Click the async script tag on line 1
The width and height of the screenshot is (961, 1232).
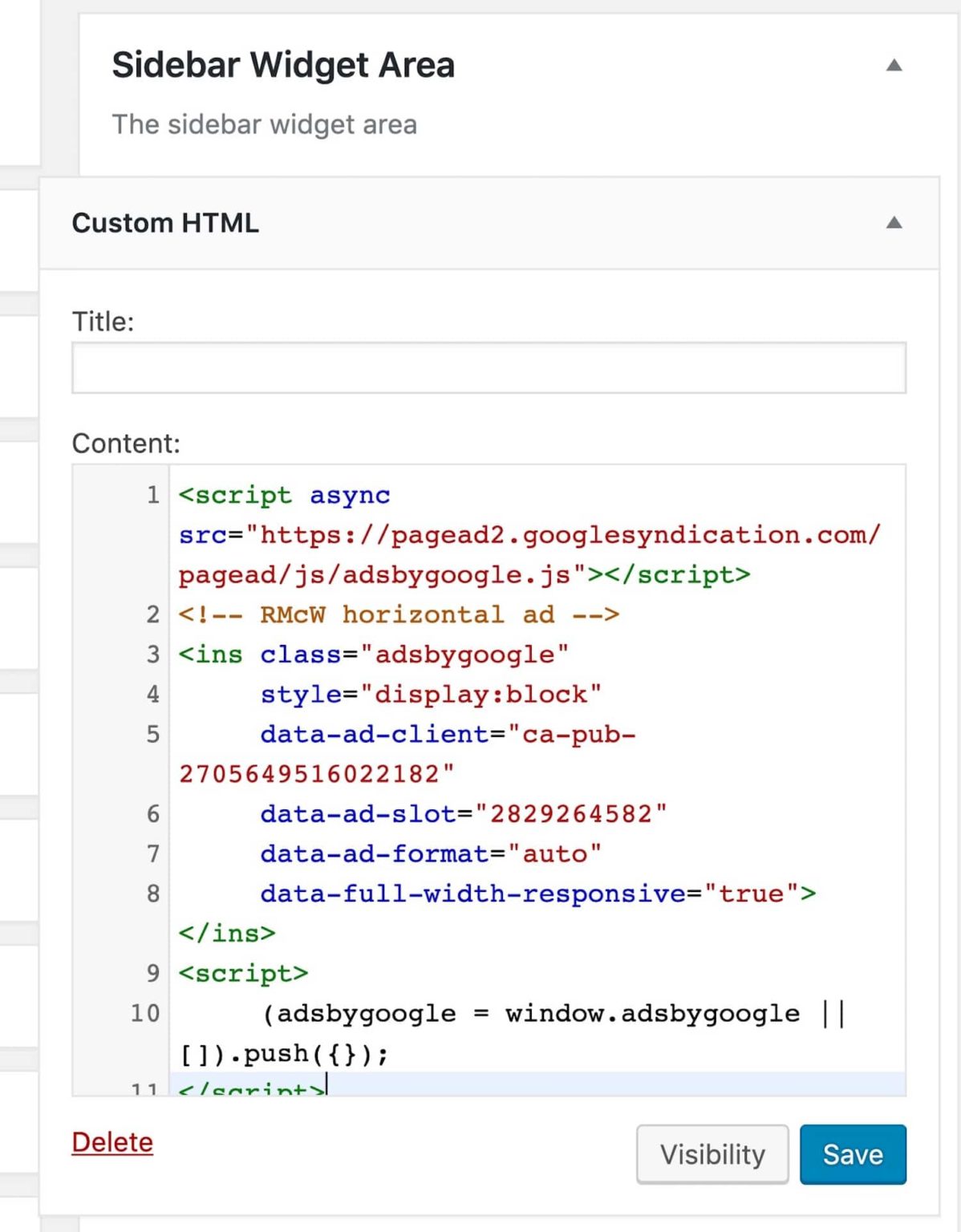pos(284,495)
